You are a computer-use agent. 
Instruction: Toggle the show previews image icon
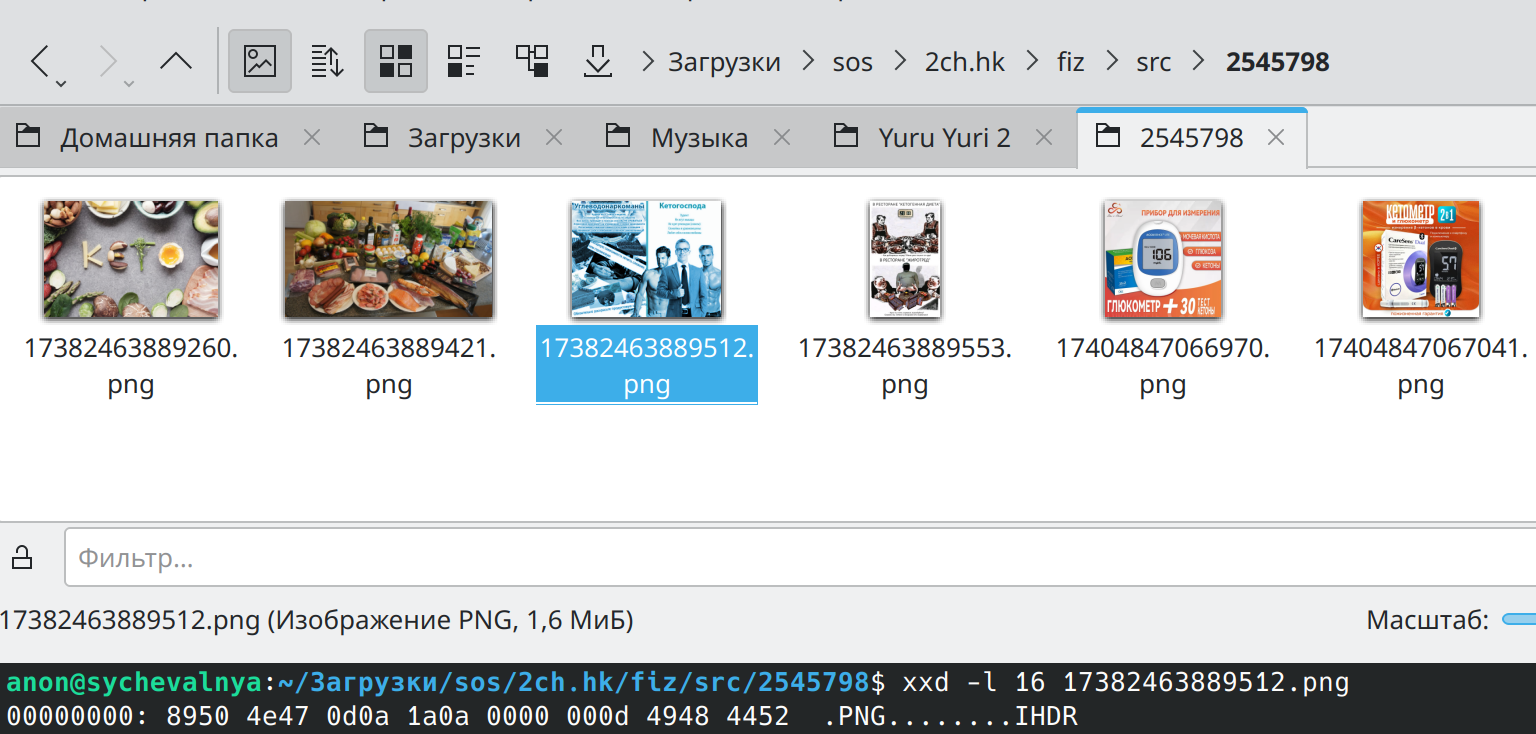260,61
